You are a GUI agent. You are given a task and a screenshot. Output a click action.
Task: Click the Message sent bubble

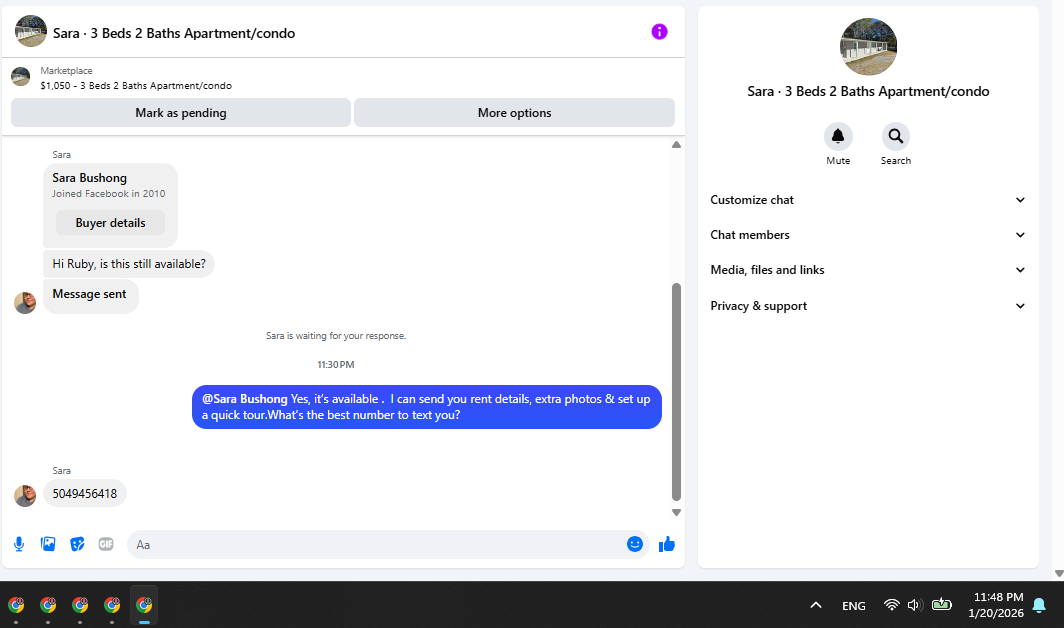(x=90, y=296)
